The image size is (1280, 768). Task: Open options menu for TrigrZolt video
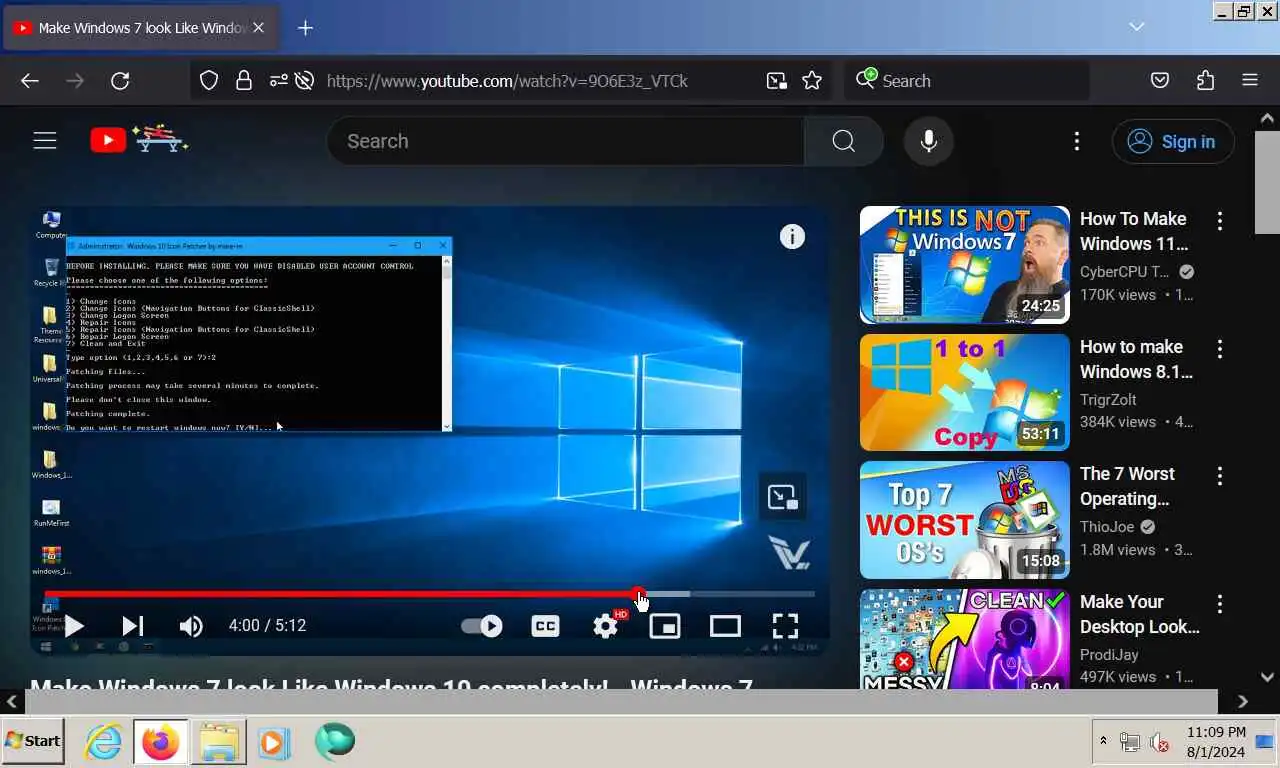[x=1220, y=349]
